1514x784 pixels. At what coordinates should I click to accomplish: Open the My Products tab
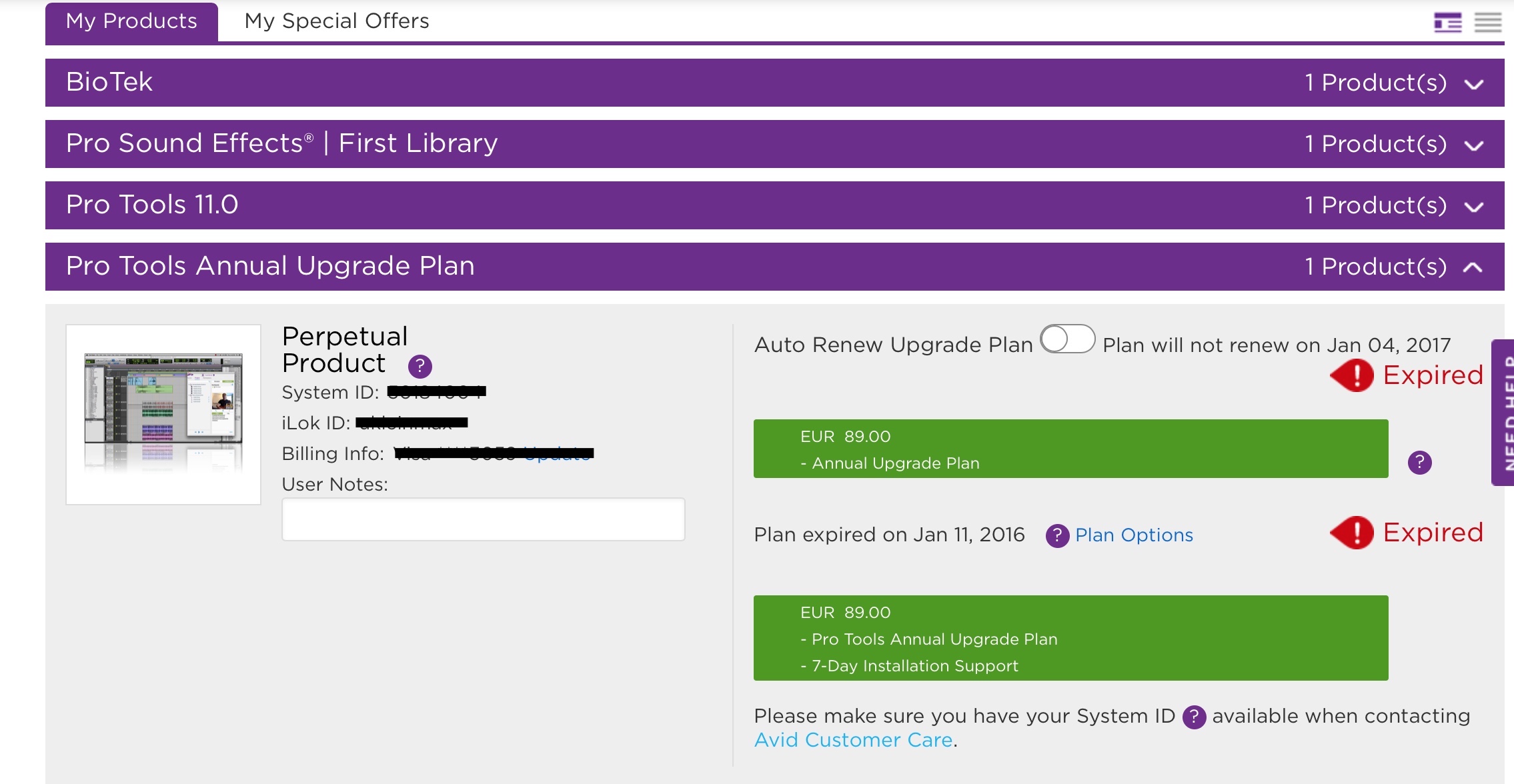(x=131, y=21)
